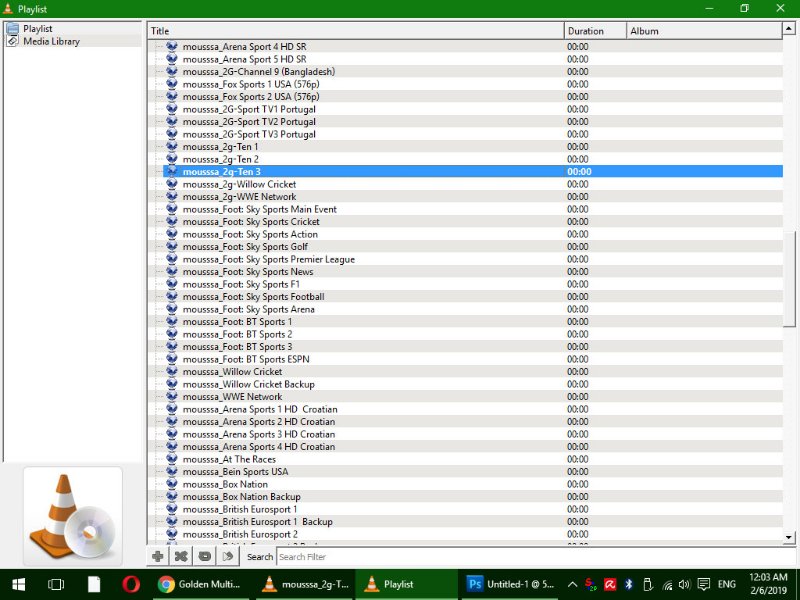Switch to Chrome Golden Multi window

[x=201, y=584]
